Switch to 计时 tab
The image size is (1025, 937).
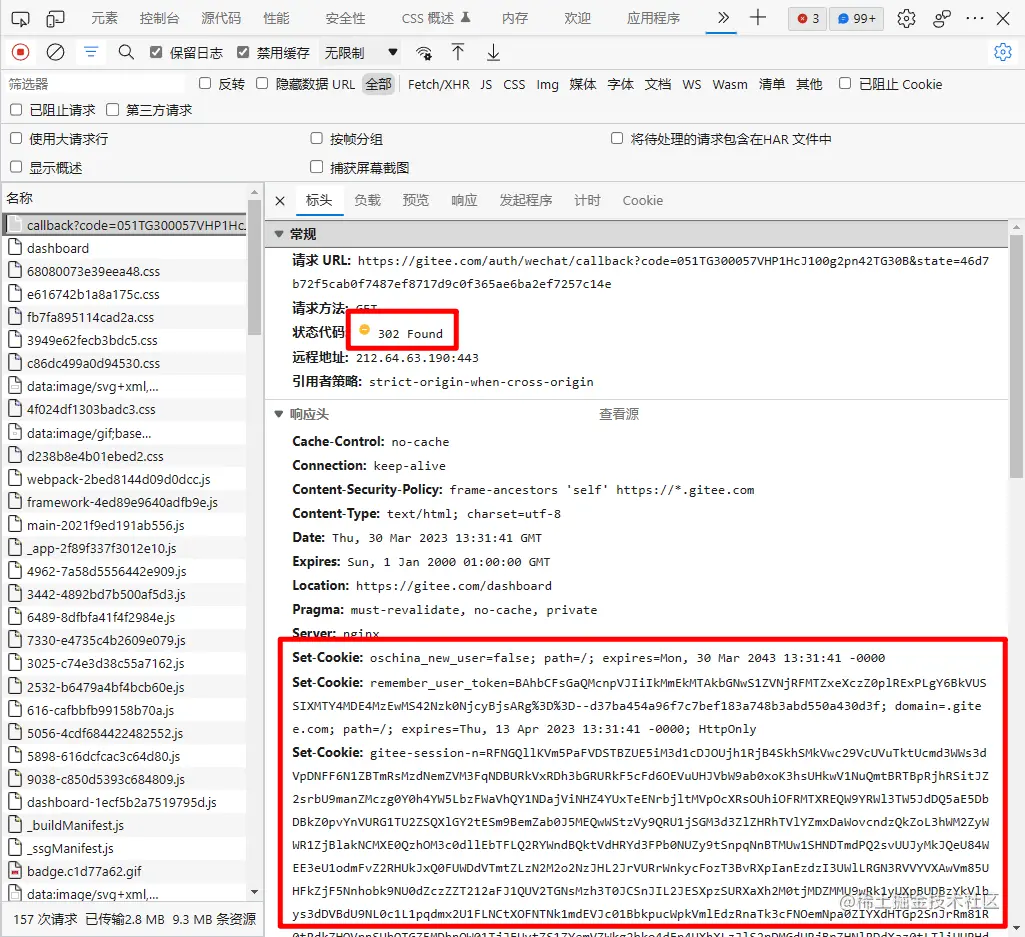[x=587, y=200]
